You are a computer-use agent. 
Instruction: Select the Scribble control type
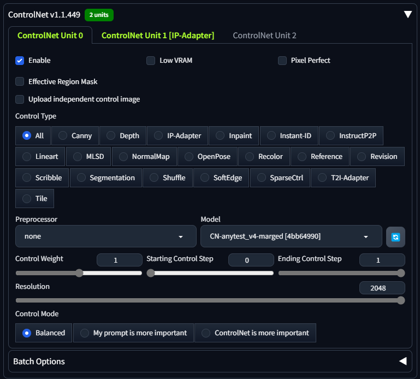[x=42, y=178]
